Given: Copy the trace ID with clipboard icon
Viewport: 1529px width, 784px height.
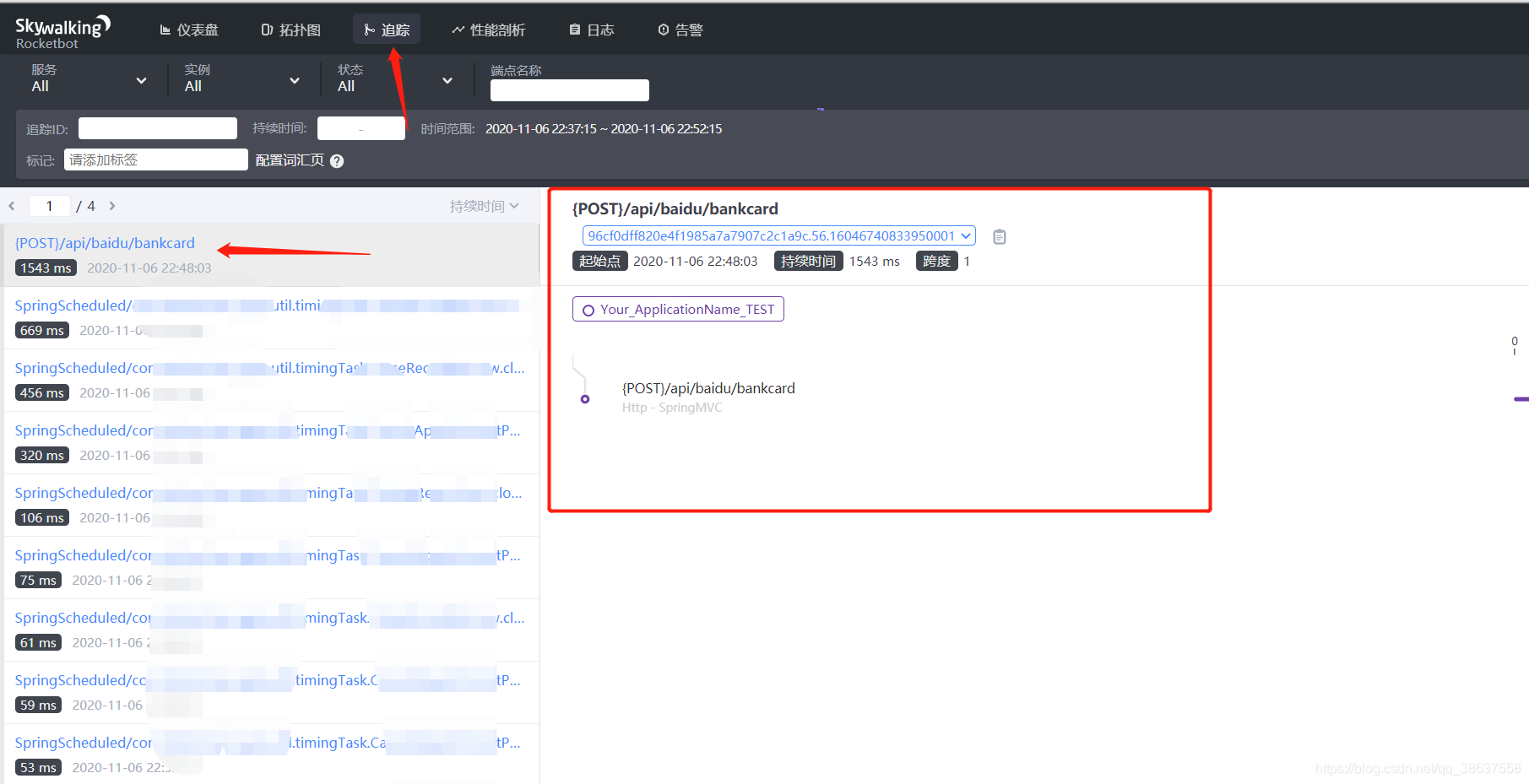Looking at the screenshot, I should pos(1000,236).
